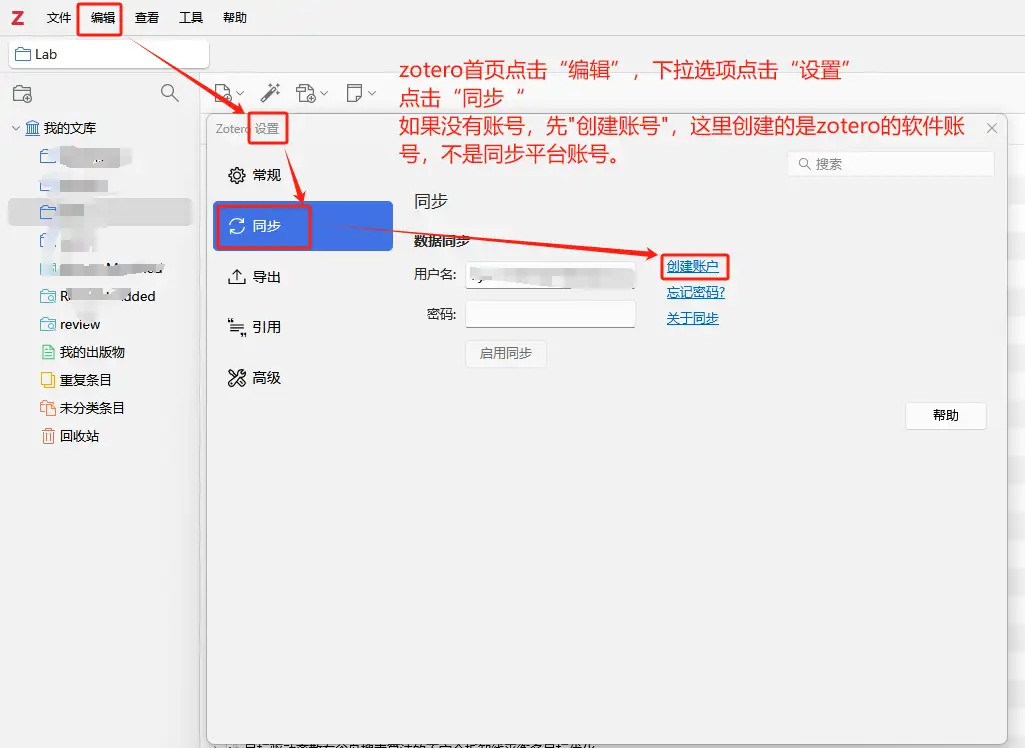
Task: Click the 回收站 trash can icon
Action: 48,436
